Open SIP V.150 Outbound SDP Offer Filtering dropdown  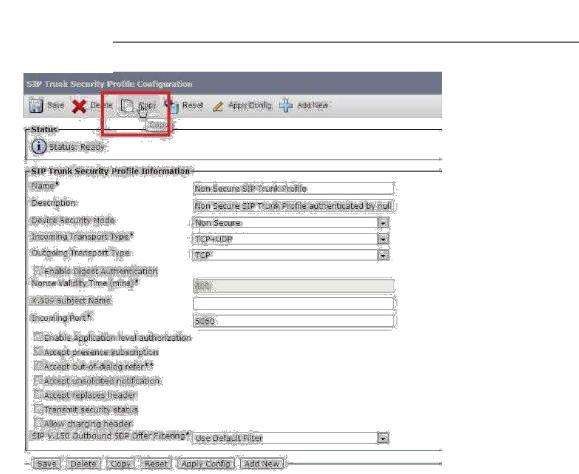(x=383, y=438)
